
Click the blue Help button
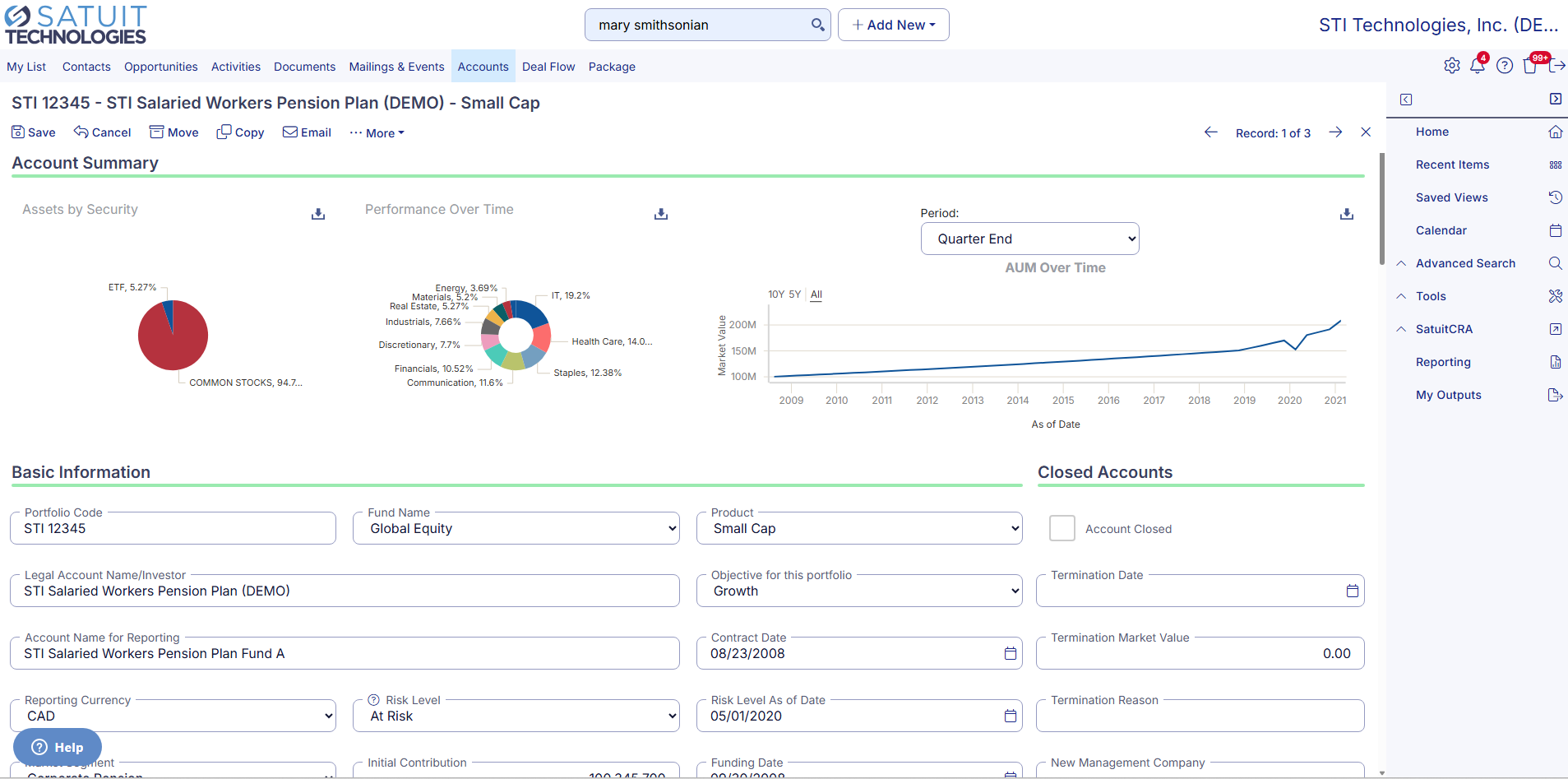(x=58, y=747)
